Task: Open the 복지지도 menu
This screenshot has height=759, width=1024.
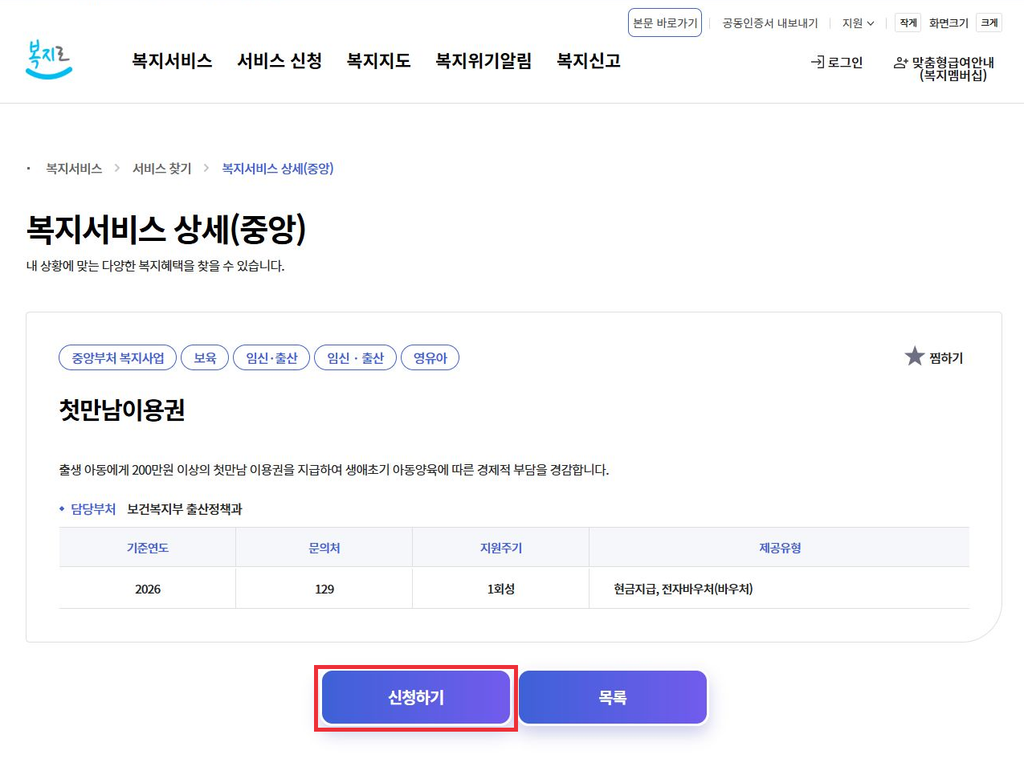Action: coord(379,61)
